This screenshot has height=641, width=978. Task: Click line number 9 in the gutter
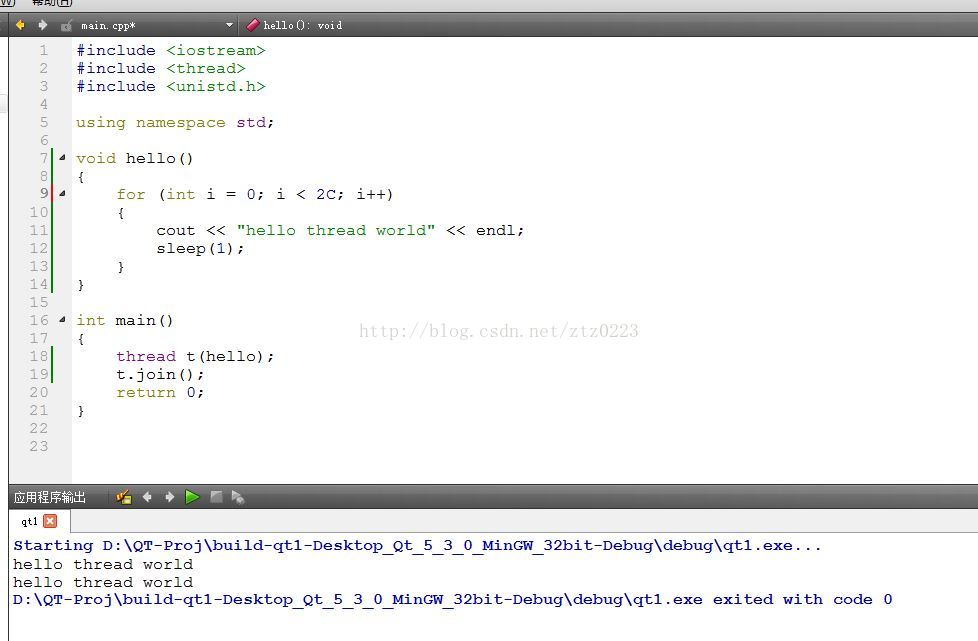pyautogui.click(x=44, y=193)
